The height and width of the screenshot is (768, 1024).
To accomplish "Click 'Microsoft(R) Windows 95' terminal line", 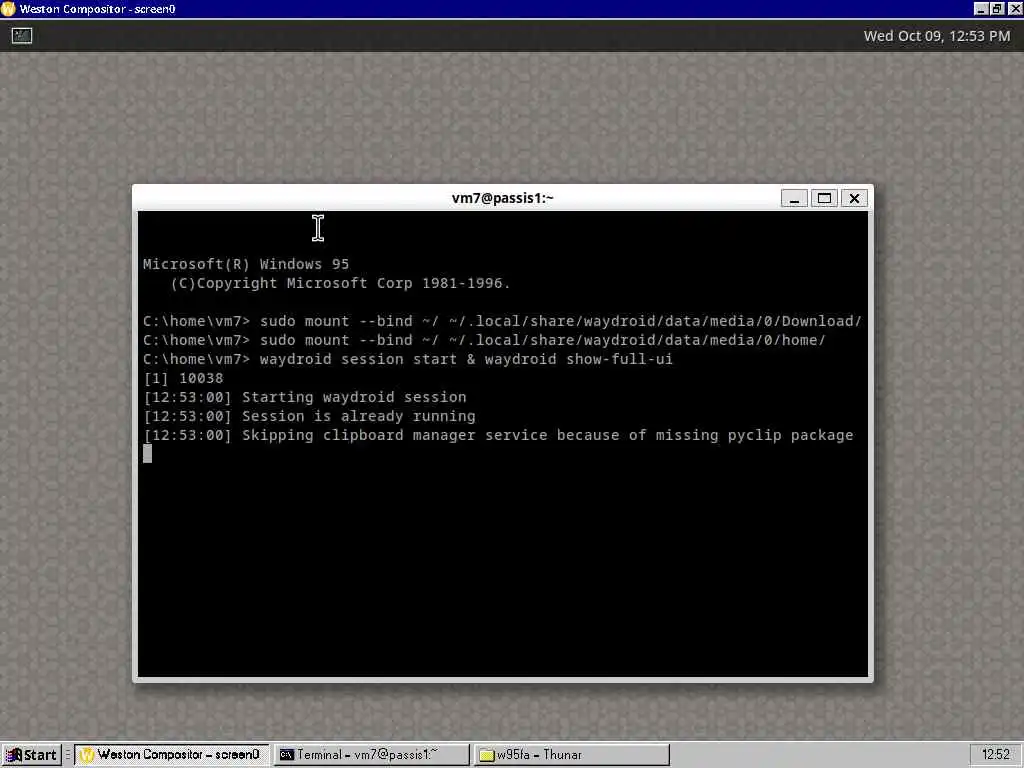I will (x=246, y=264).
